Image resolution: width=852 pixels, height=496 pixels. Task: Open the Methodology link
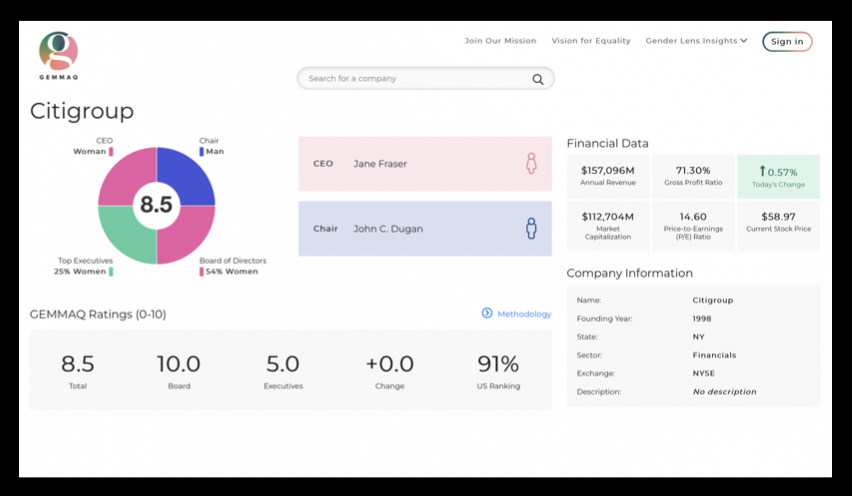click(x=524, y=314)
